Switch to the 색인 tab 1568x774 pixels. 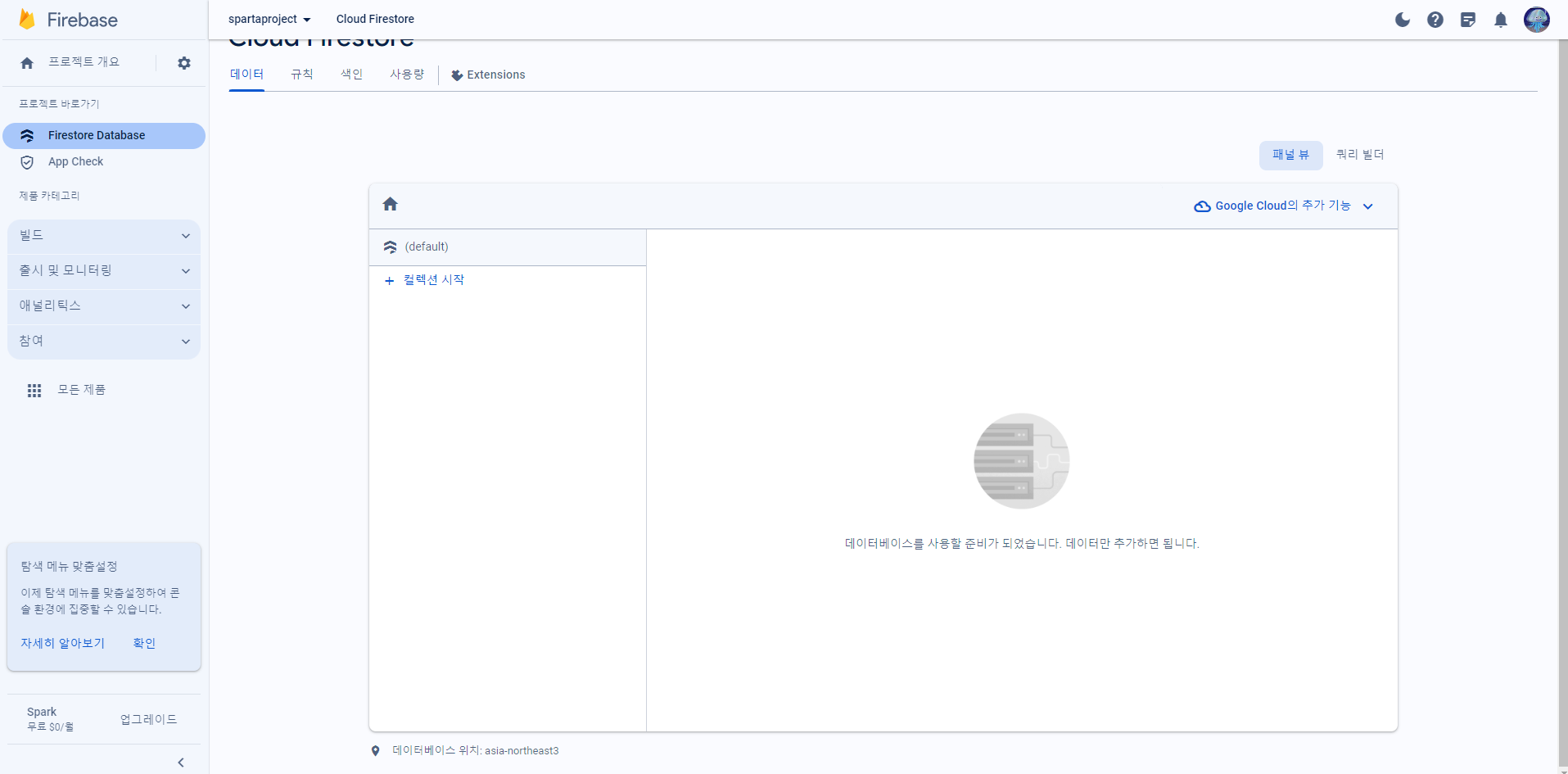tap(352, 75)
